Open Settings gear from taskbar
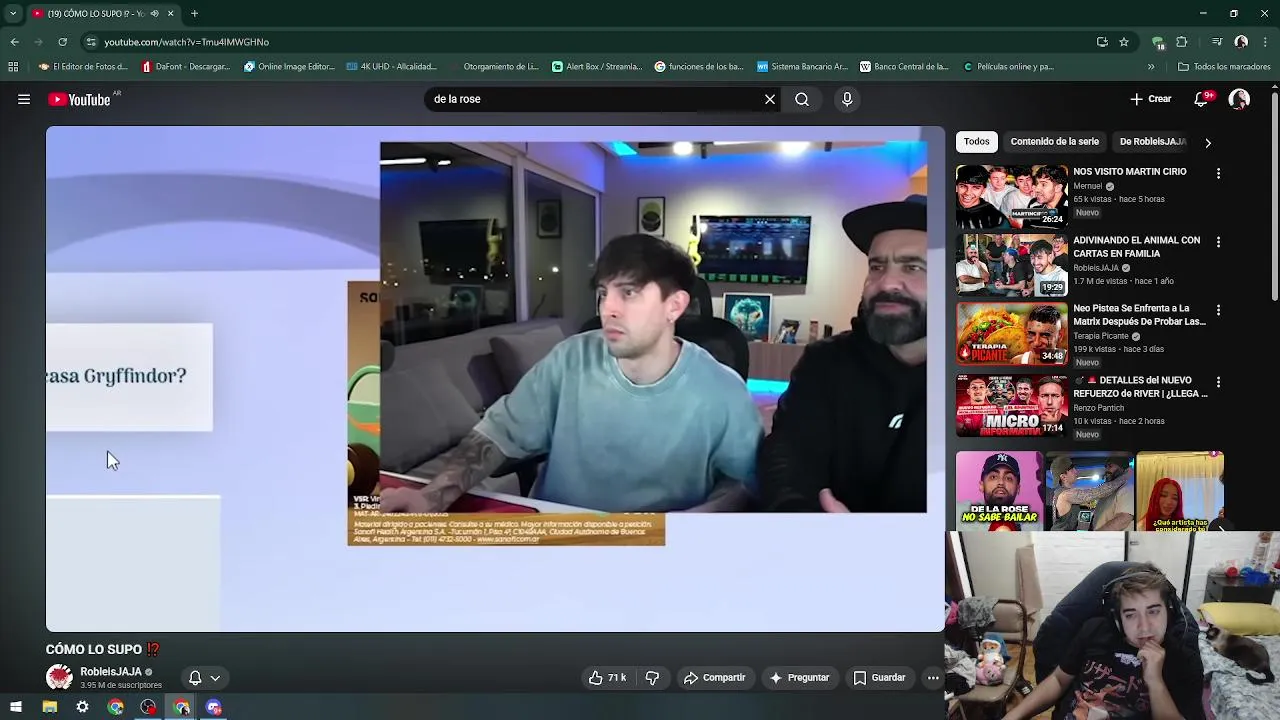This screenshot has width=1280, height=720. pyautogui.click(x=82, y=707)
